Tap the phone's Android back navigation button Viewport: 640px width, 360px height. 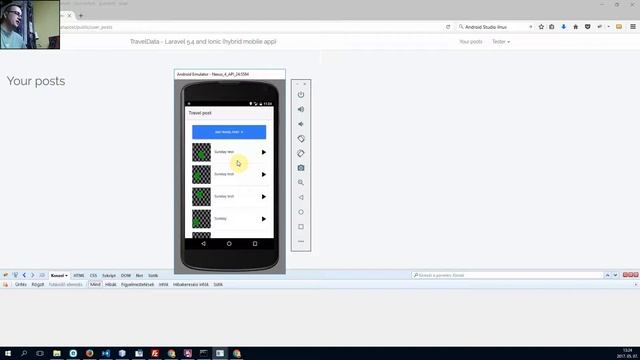[203, 244]
